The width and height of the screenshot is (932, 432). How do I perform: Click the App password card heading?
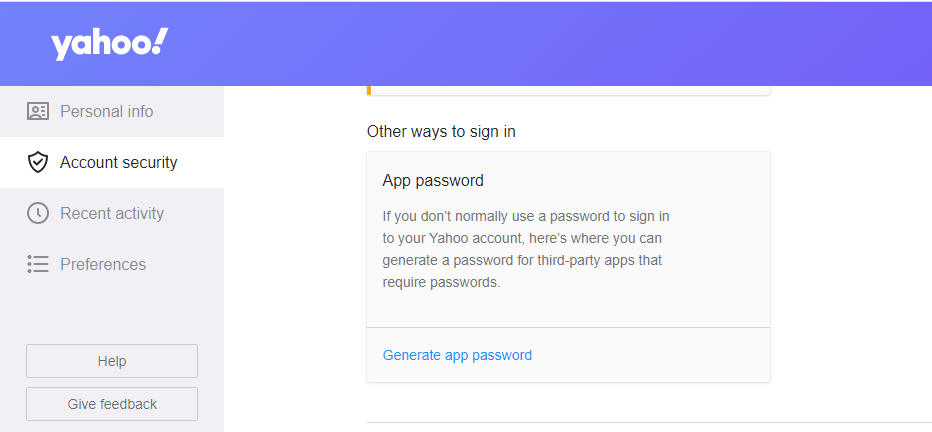[433, 180]
